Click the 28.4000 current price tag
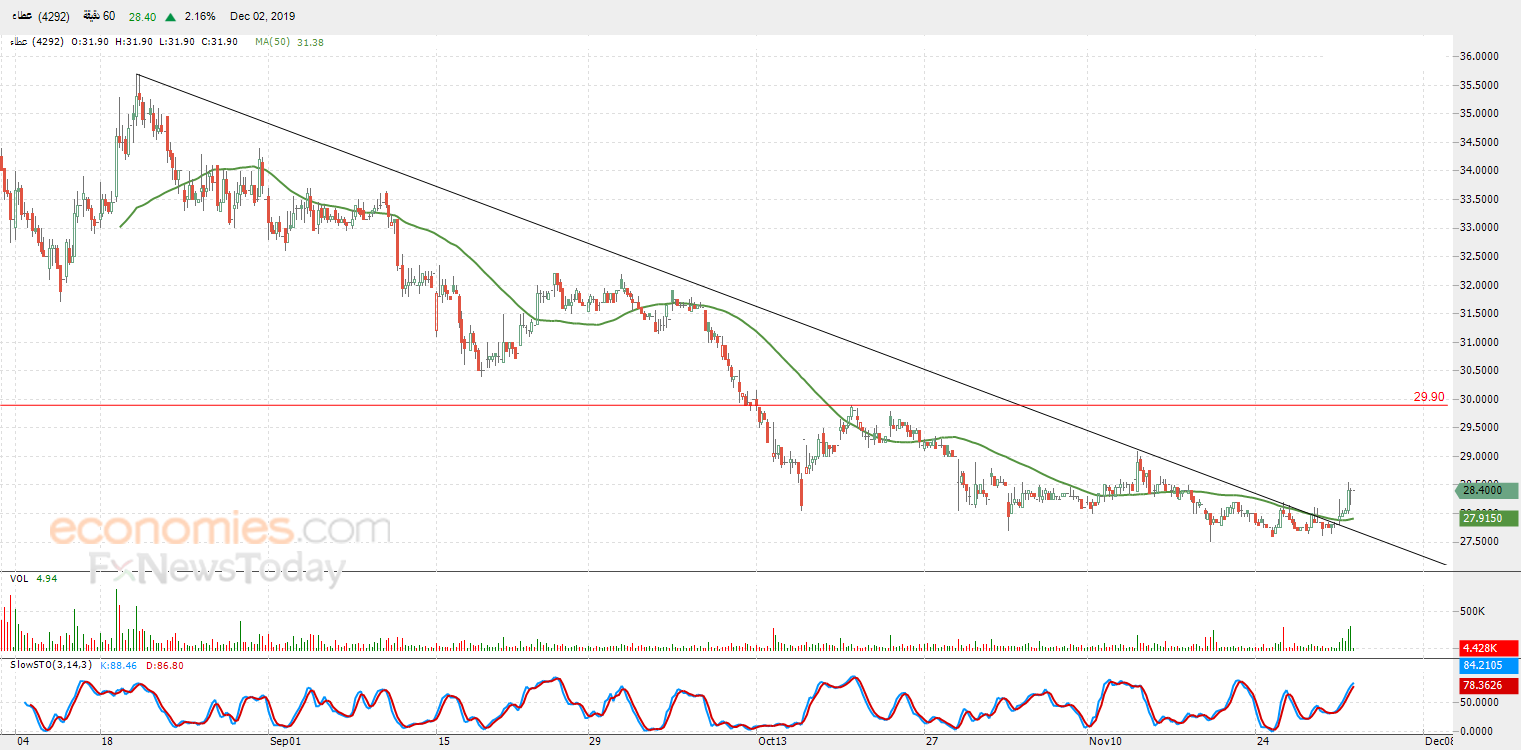This screenshot has height=750, width=1521. pos(1489,490)
